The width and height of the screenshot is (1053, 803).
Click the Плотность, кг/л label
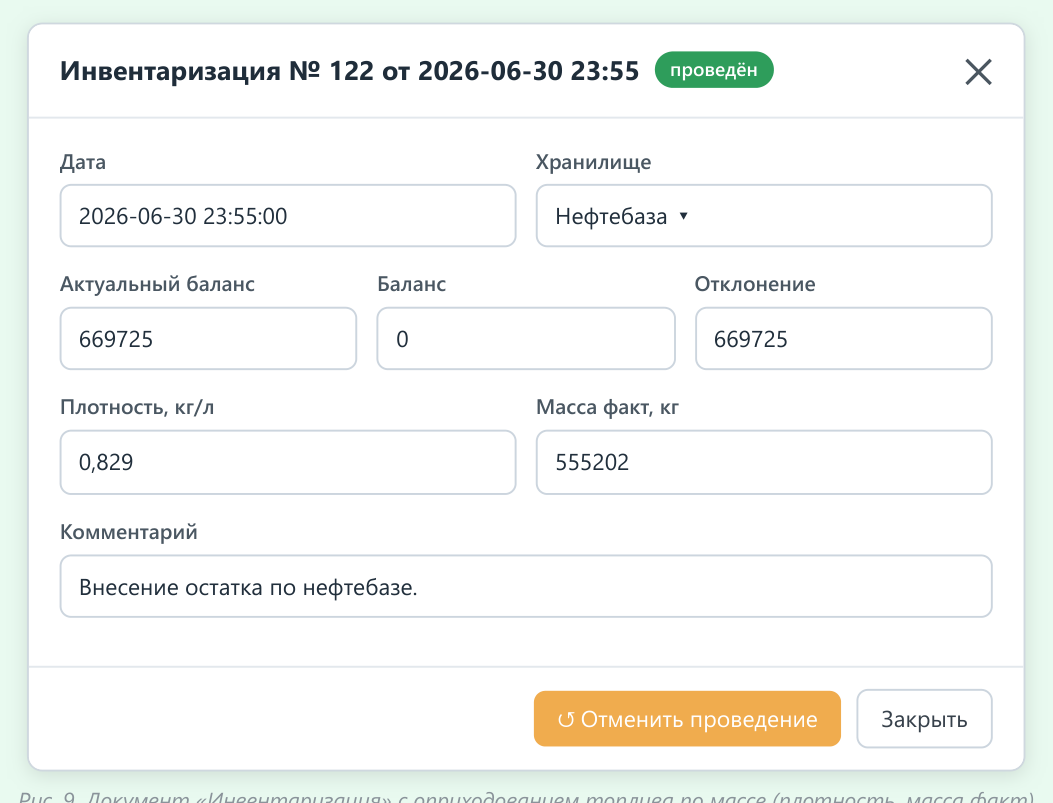[x=137, y=407]
